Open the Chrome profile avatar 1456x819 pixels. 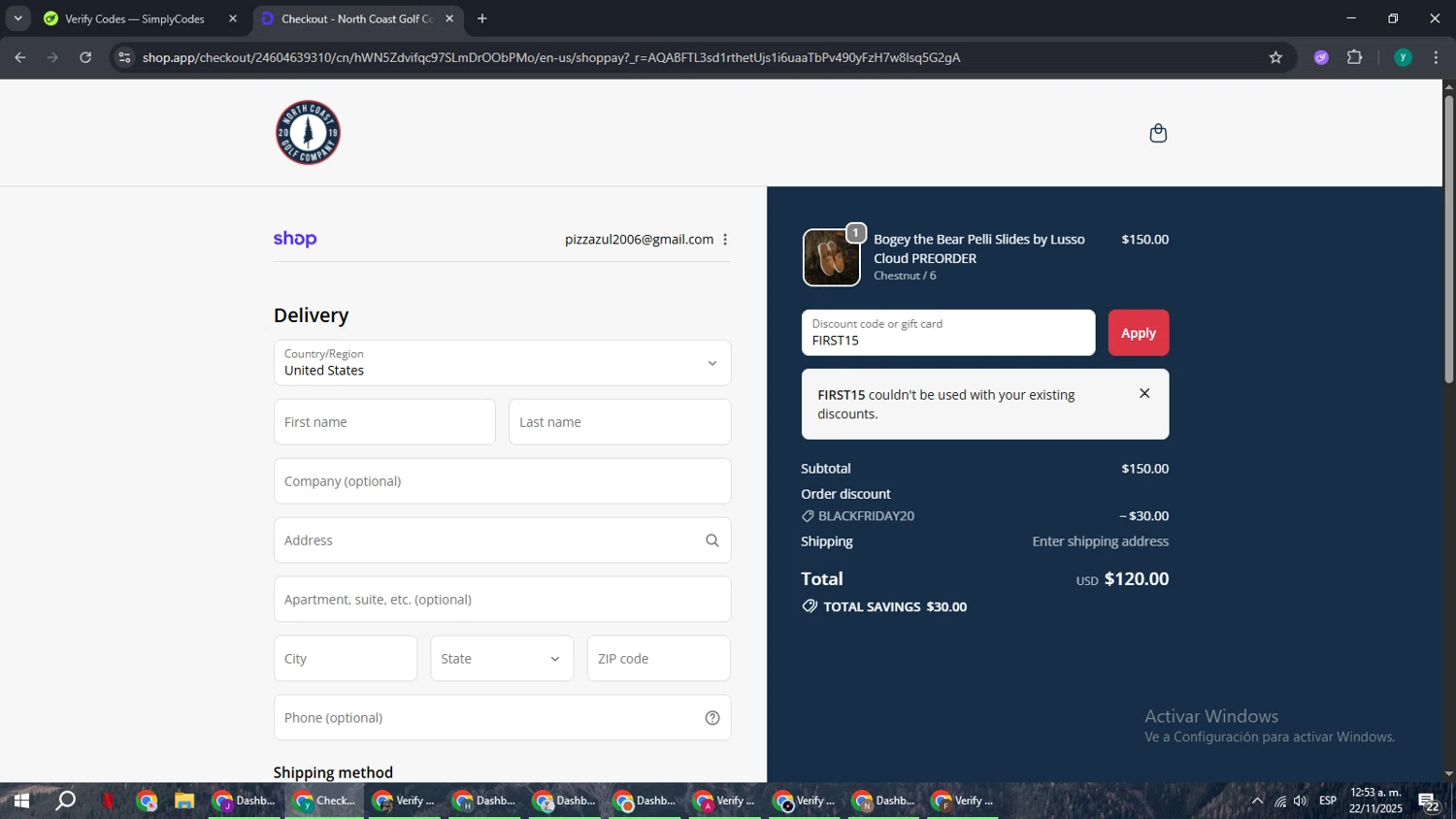click(1403, 57)
